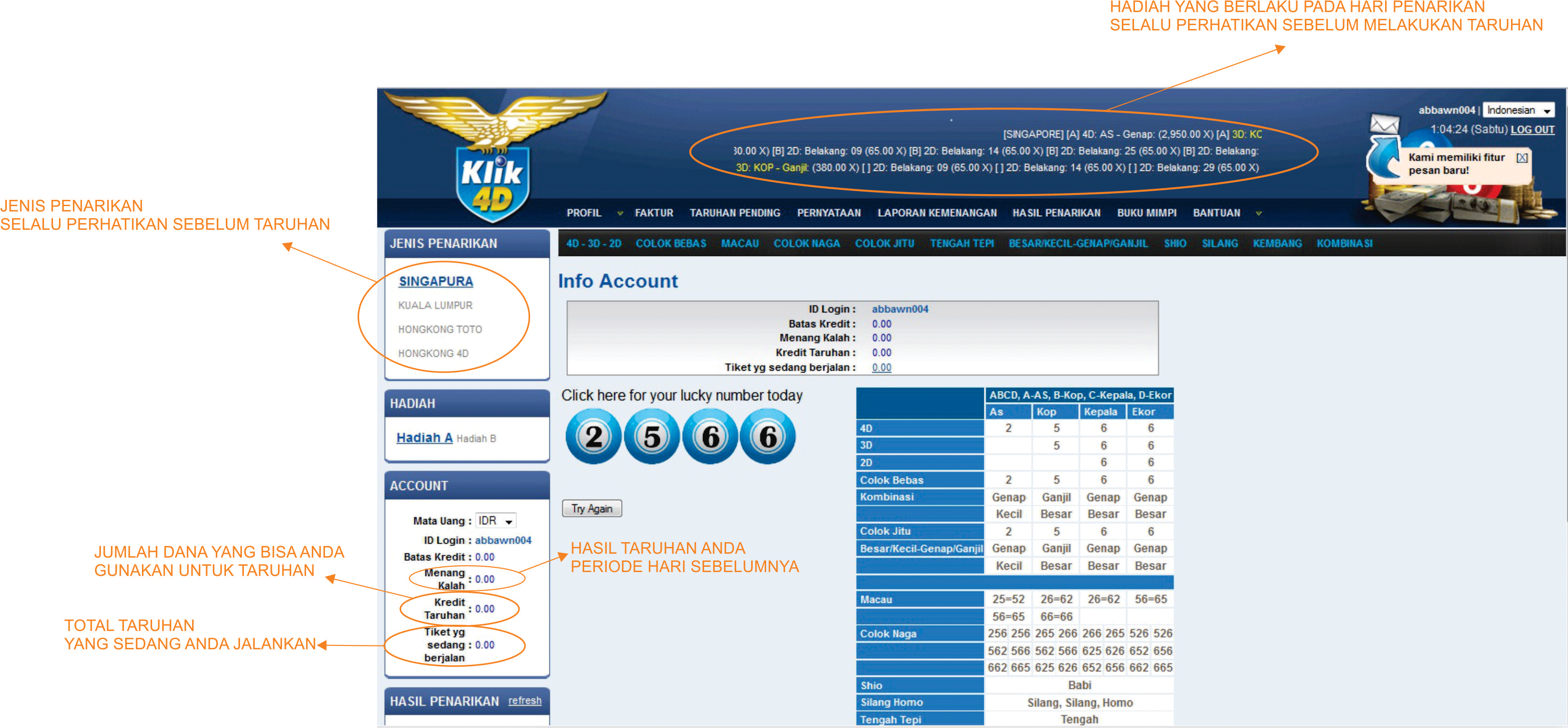The width and height of the screenshot is (1568, 728).
Task: Click the scrolling prize ticker text
Action: pos(998,151)
